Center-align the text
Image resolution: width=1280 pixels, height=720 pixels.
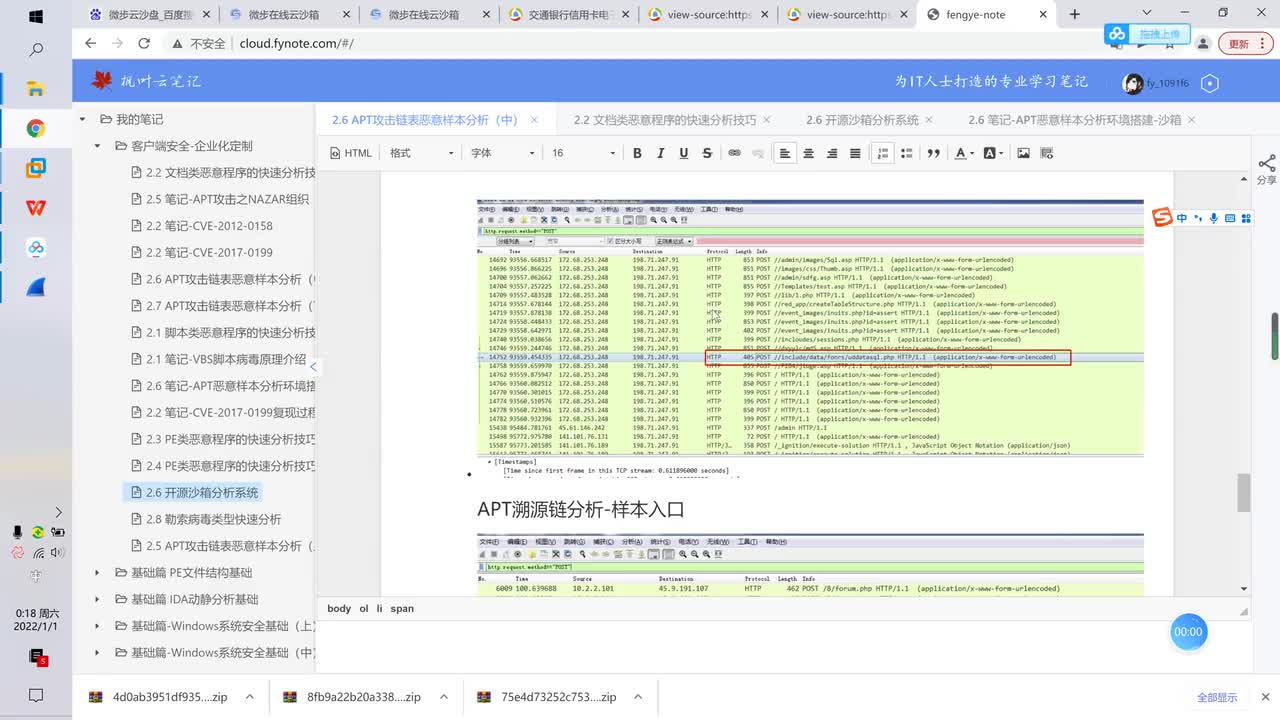click(x=808, y=153)
